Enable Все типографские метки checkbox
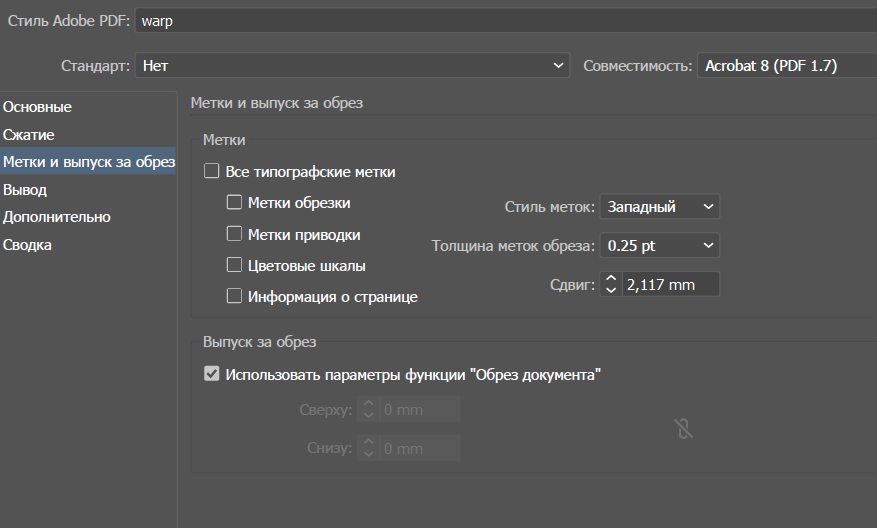 click(211, 172)
